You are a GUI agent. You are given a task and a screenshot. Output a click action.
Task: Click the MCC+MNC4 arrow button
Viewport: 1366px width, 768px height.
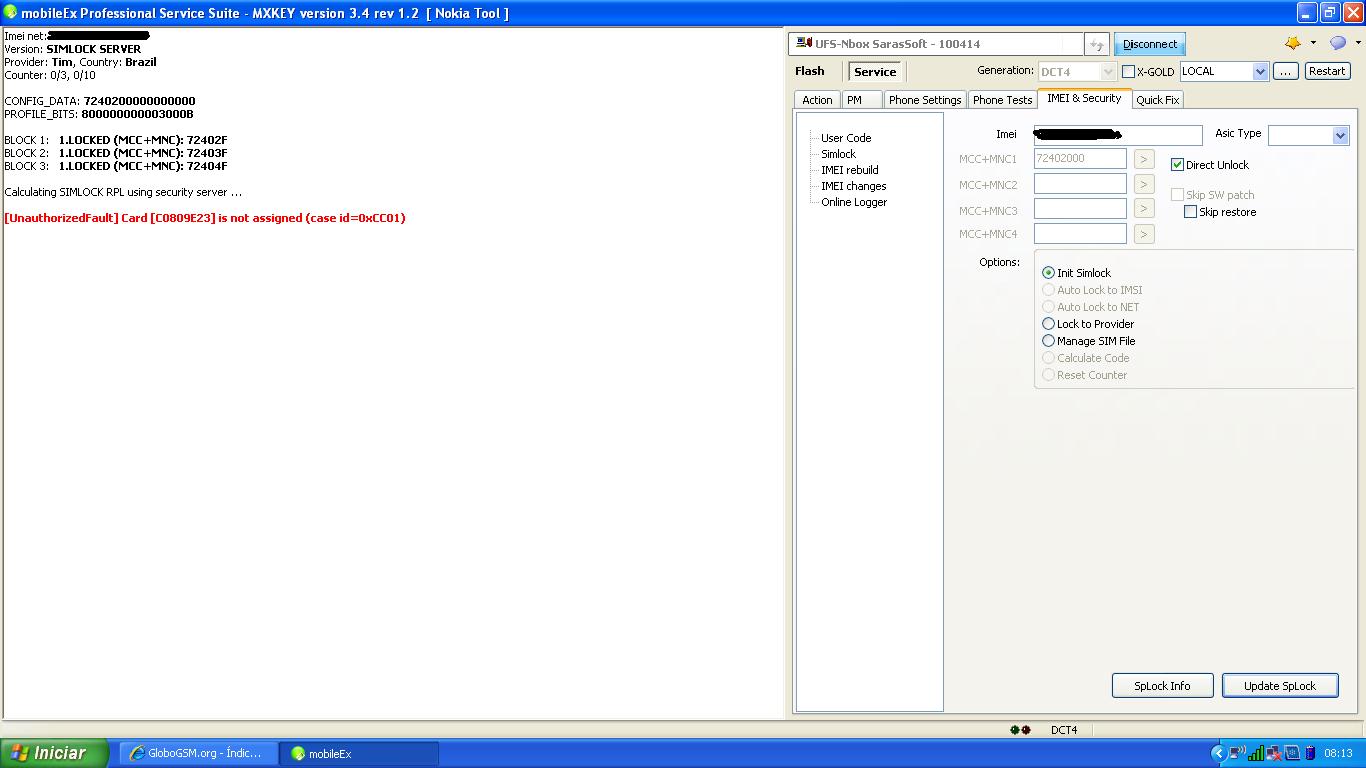click(x=1144, y=234)
